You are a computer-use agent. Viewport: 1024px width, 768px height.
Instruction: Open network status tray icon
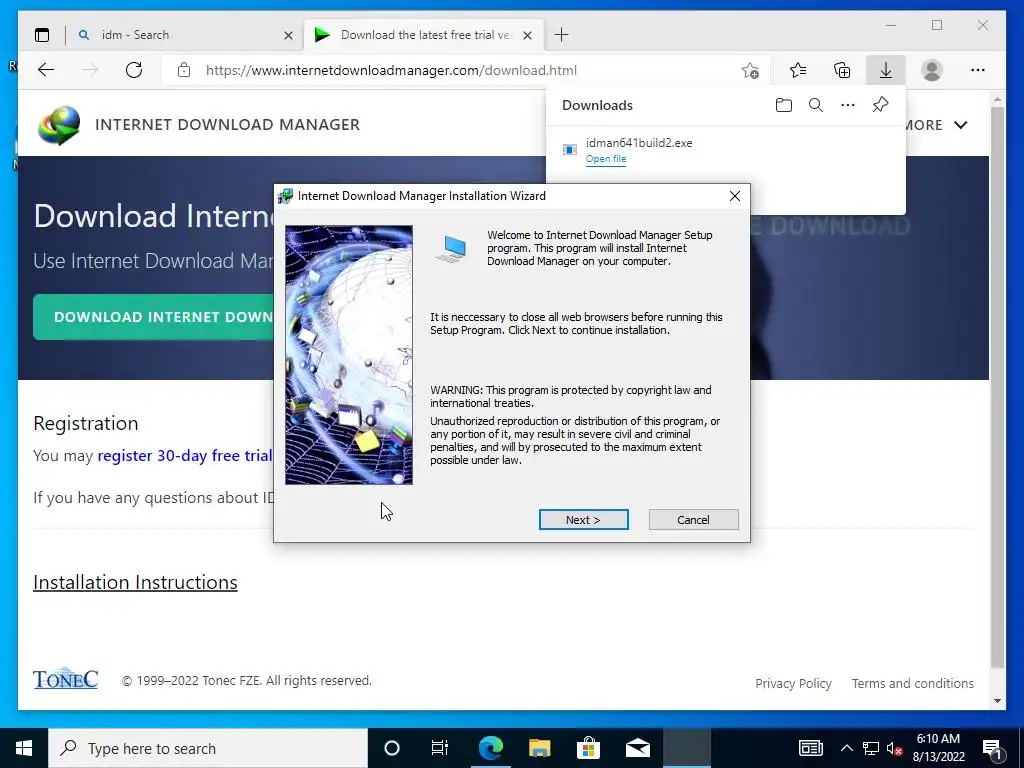point(871,748)
